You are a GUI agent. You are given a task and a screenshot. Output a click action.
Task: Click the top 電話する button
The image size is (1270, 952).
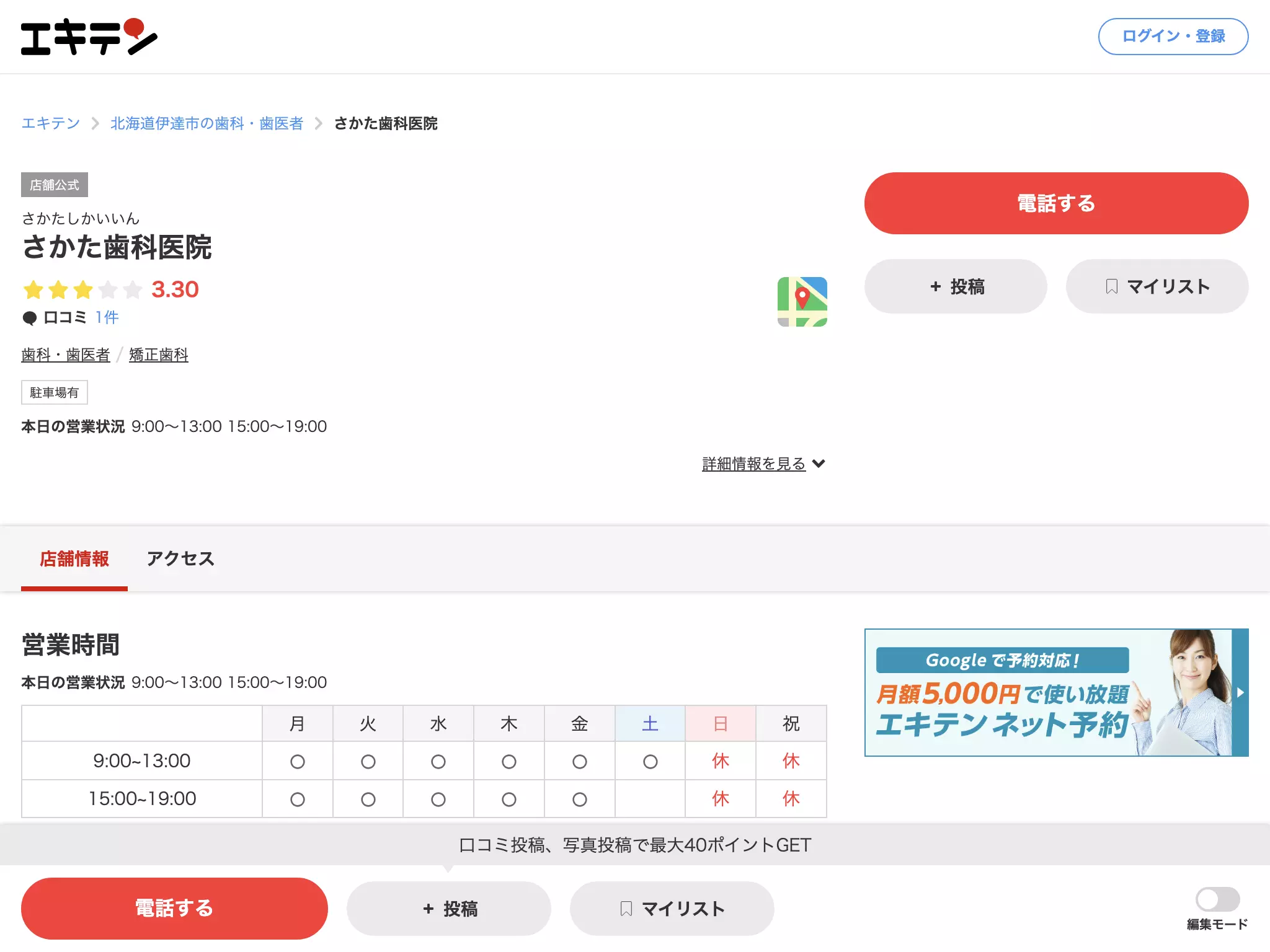point(1056,203)
